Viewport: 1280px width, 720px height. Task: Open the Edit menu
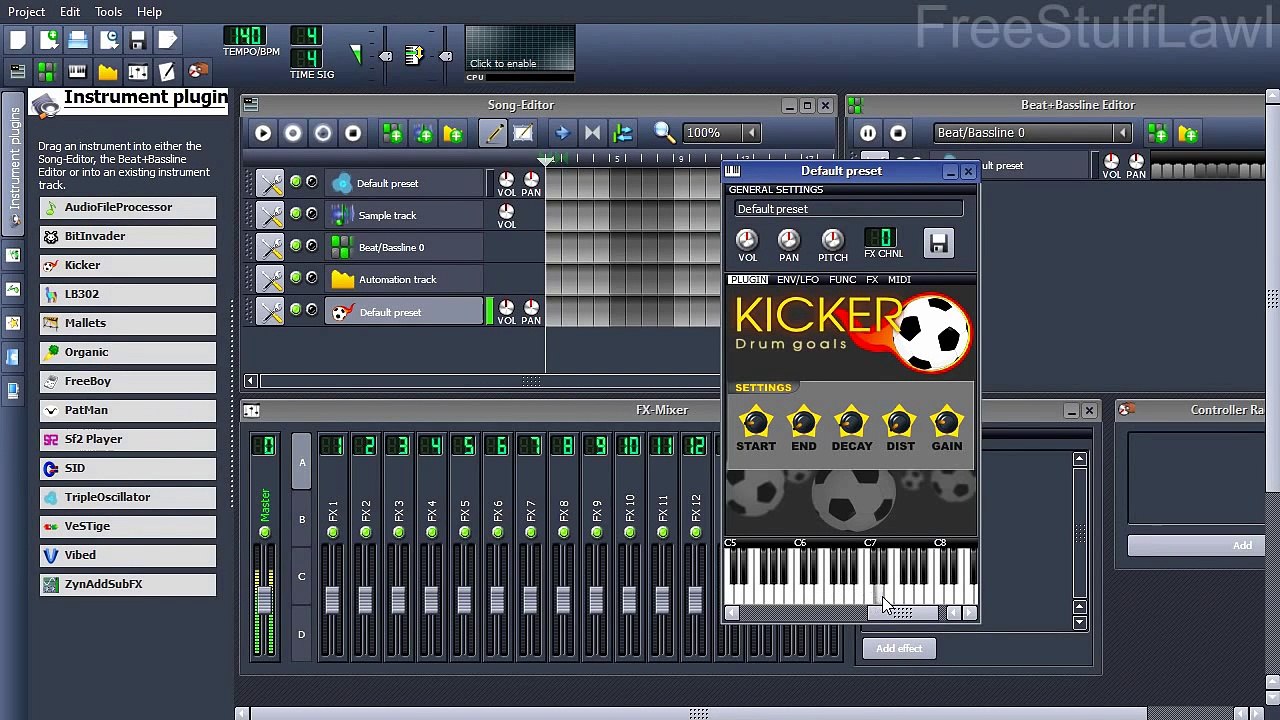(x=70, y=12)
